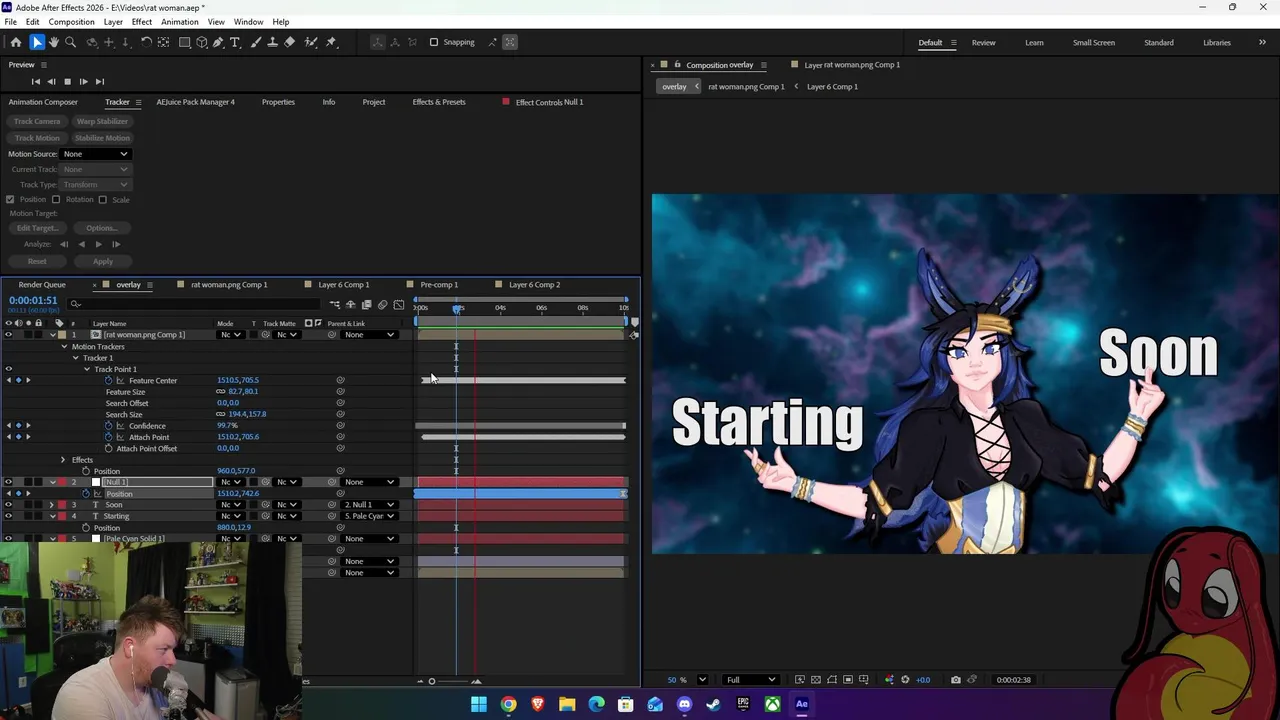Viewport: 1280px width, 720px height.
Task: Expand the Effects group
Action: (x=63, y=460)
